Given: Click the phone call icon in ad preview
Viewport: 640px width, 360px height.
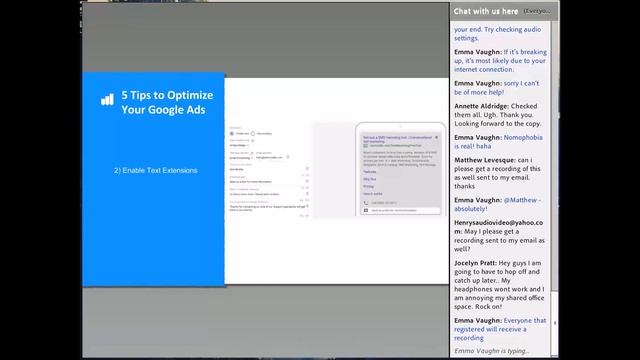Looking at the screenshot, I should click(x=366, y=203).
